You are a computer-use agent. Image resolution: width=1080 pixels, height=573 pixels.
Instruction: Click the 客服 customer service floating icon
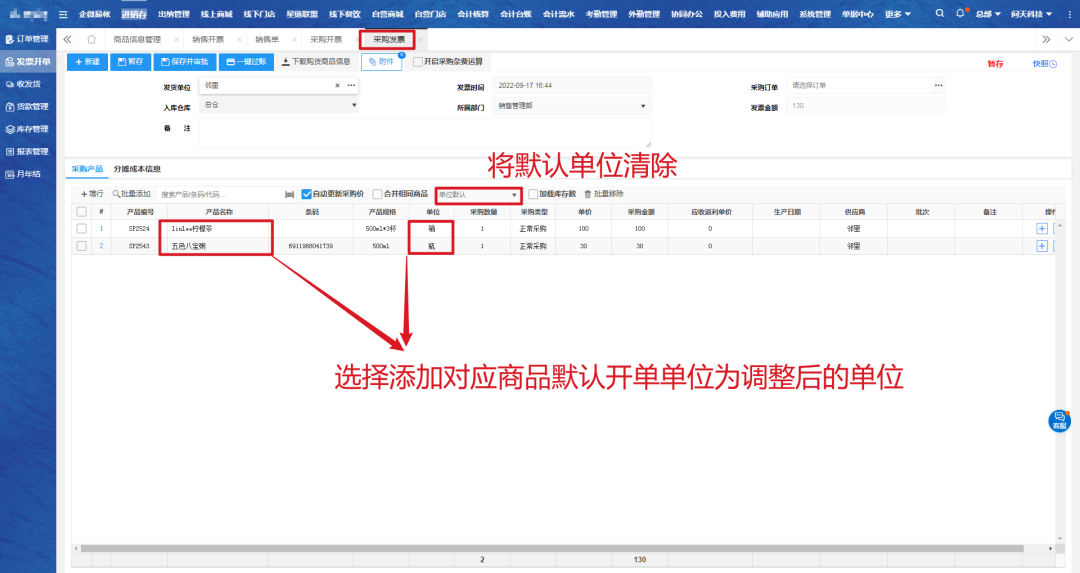click(1059, 421)
